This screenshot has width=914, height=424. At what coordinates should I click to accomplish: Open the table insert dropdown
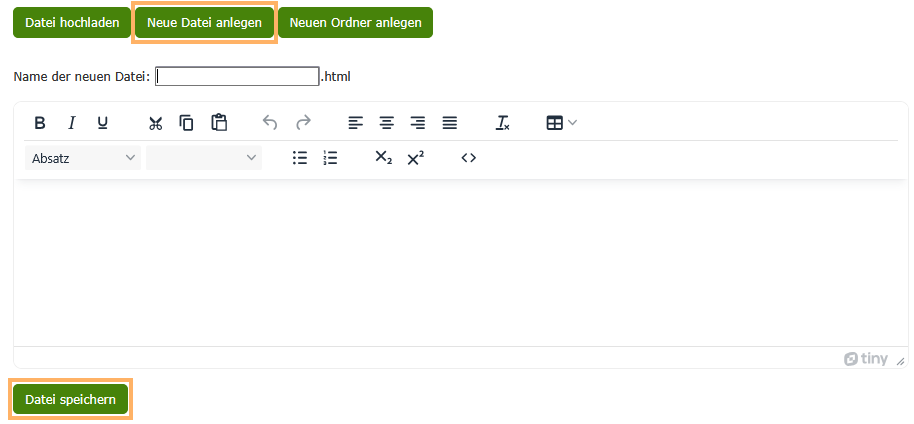coord(561,123)
